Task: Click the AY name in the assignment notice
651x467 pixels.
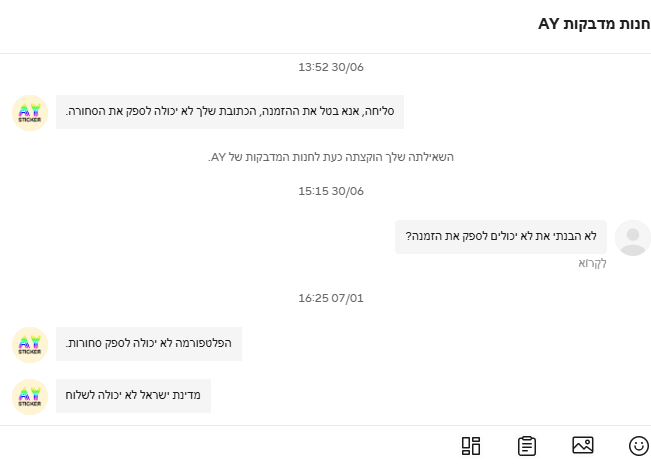Action: click(x=220, y=157)
